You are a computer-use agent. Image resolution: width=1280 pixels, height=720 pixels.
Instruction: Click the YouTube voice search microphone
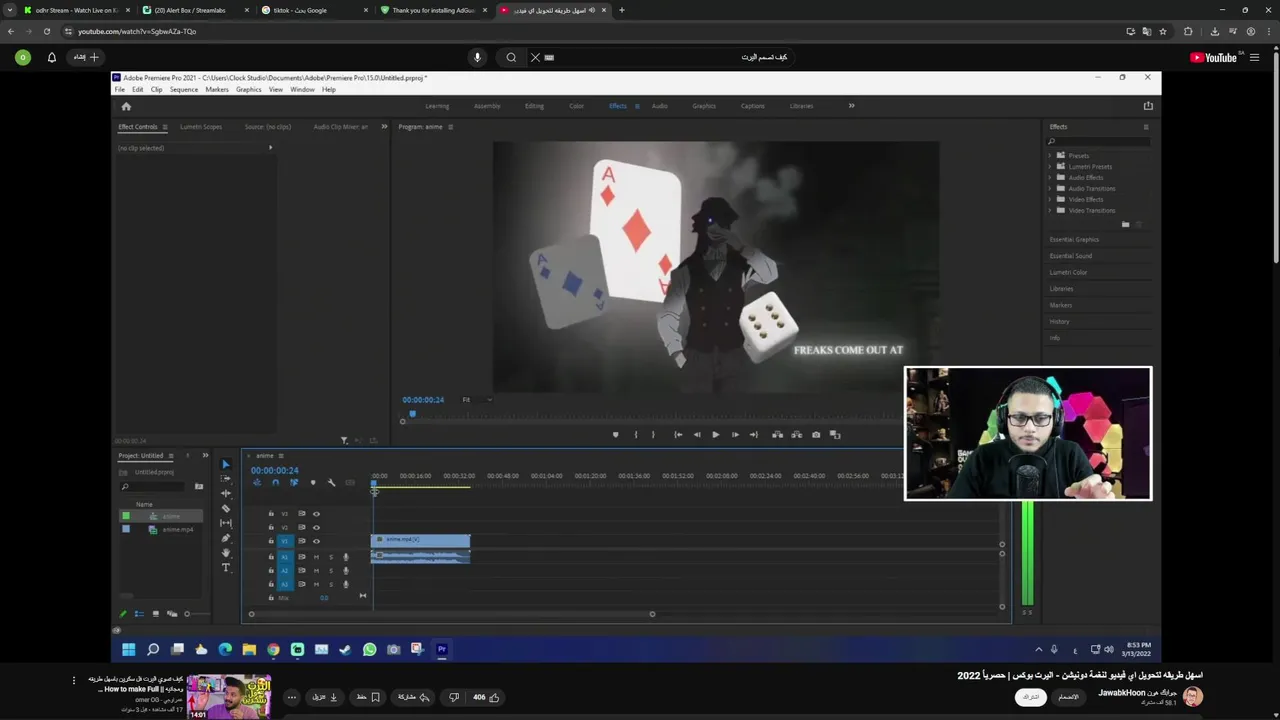coord(477,57)
